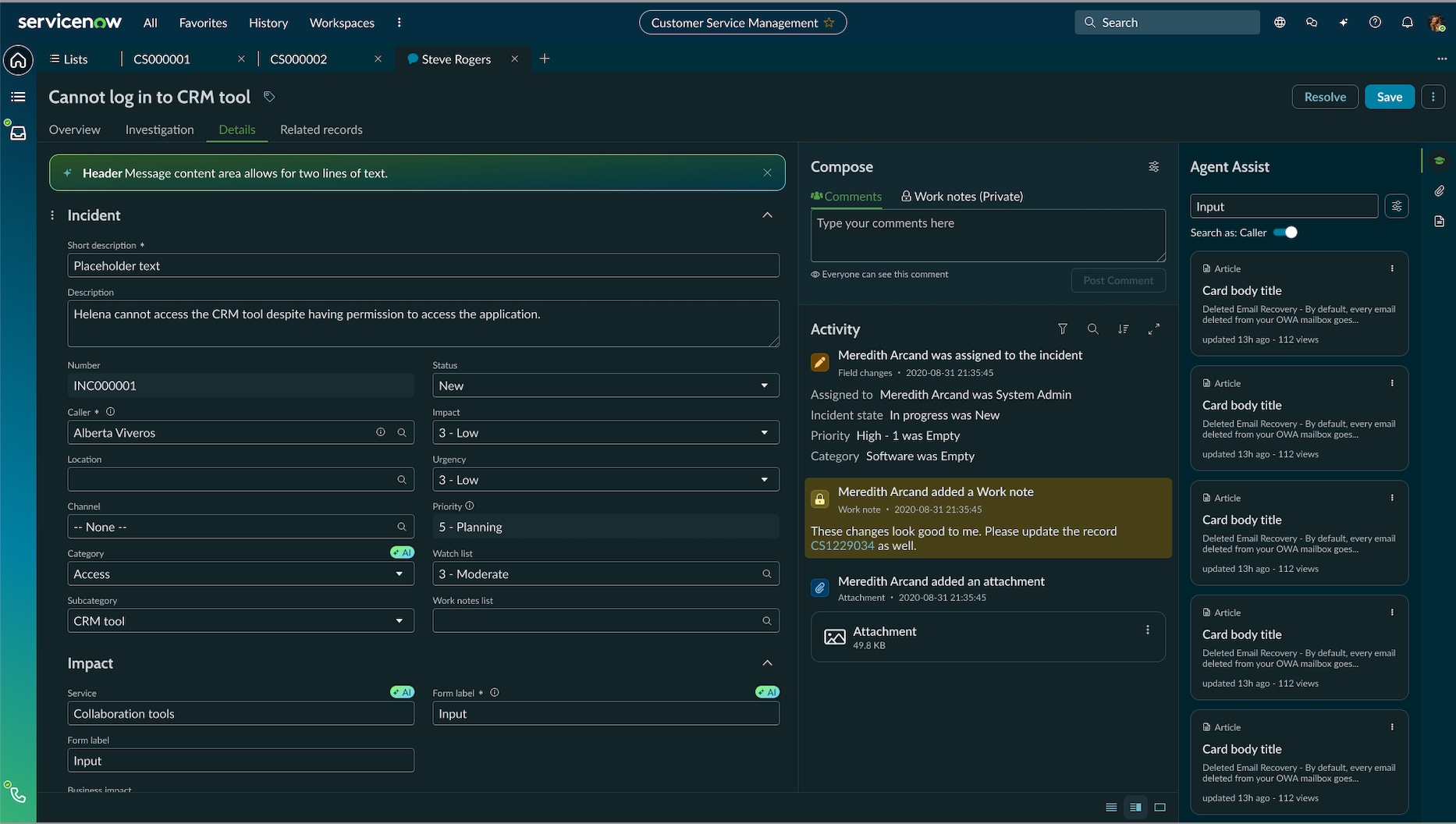This screenshot has height=824, width=1456.
Task: Open the list menu icon in sidebar
Action: pyautogui.click(x=18, y=97)
